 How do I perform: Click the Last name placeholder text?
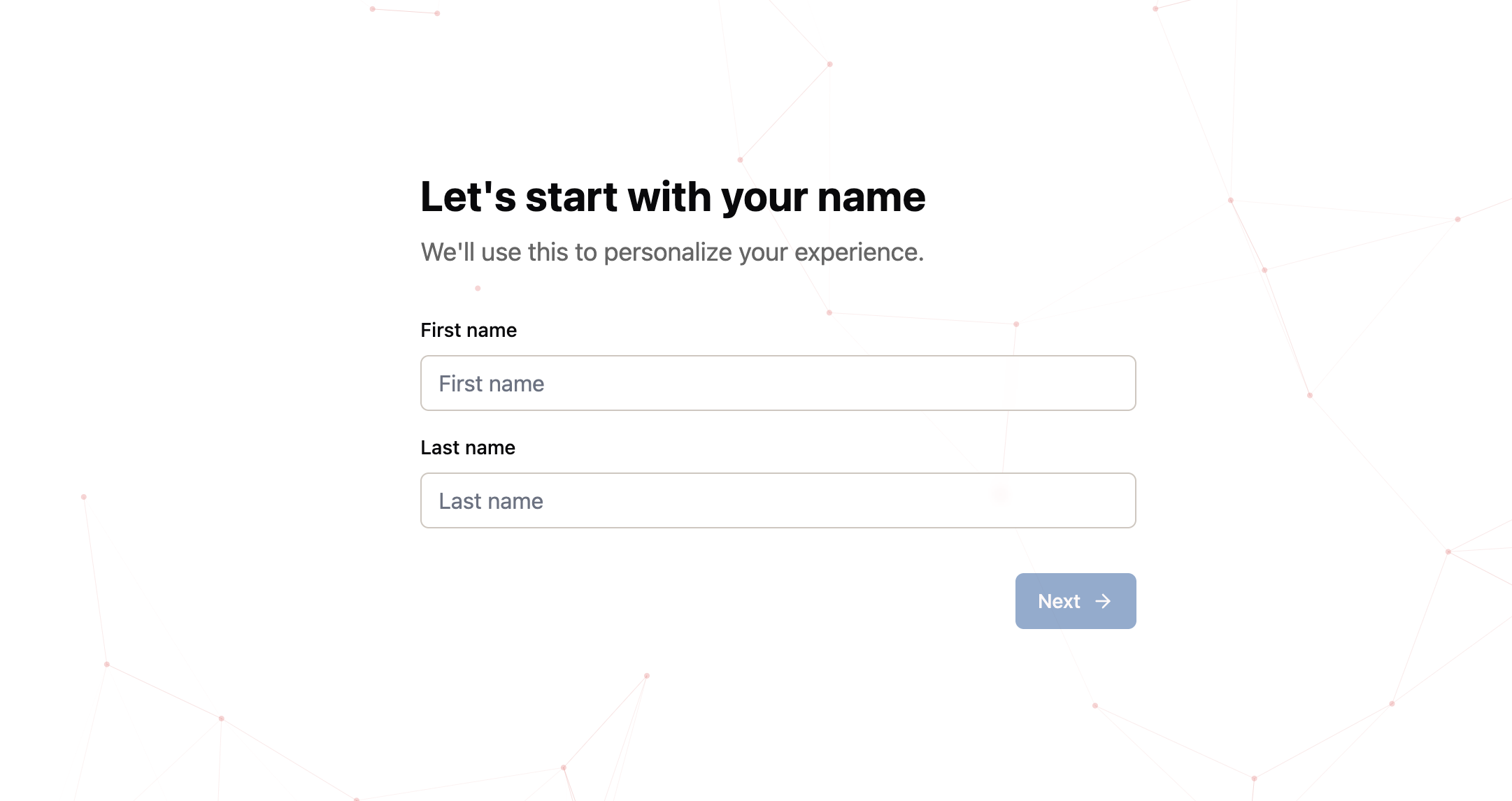[490, 500]
